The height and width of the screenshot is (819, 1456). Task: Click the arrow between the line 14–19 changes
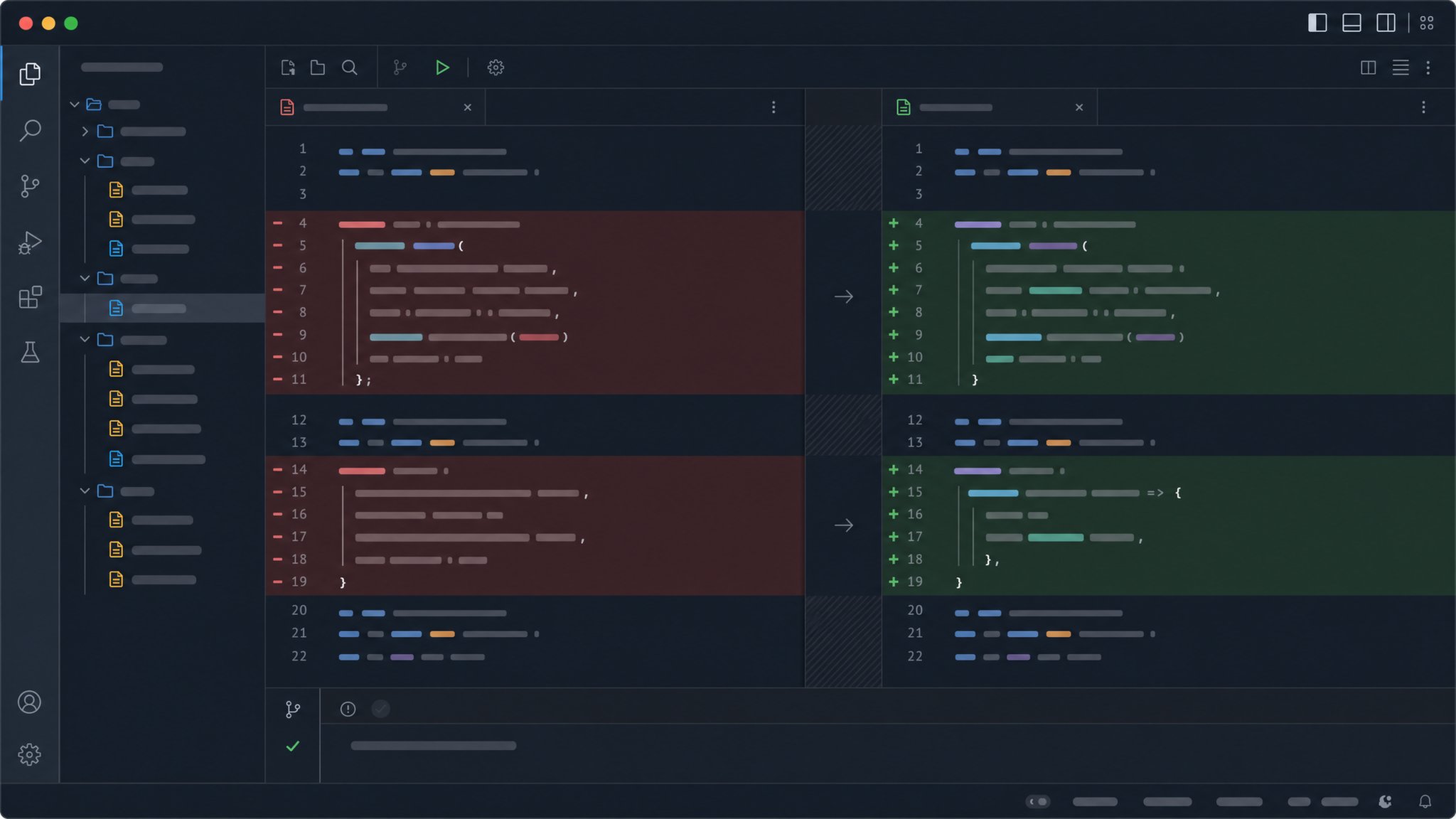click(844, 525)
